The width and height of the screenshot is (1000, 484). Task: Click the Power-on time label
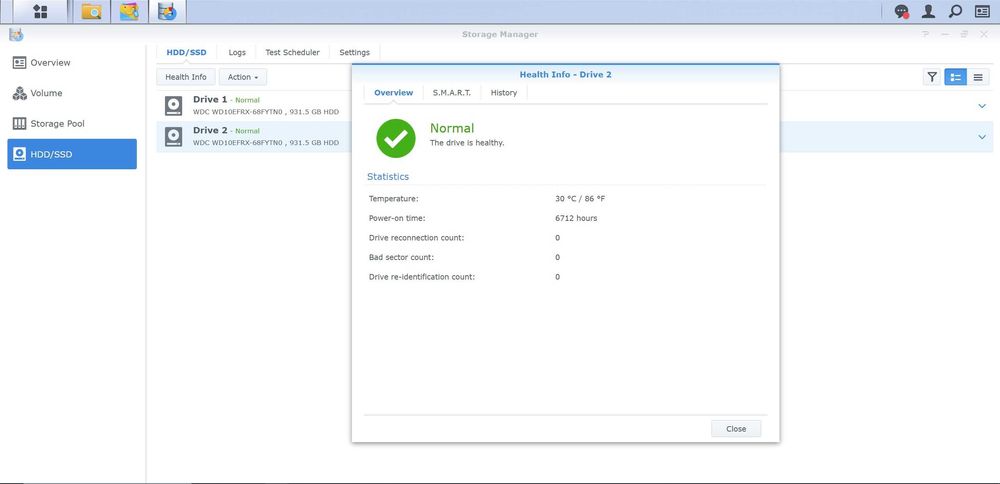(x=397, y=218)
